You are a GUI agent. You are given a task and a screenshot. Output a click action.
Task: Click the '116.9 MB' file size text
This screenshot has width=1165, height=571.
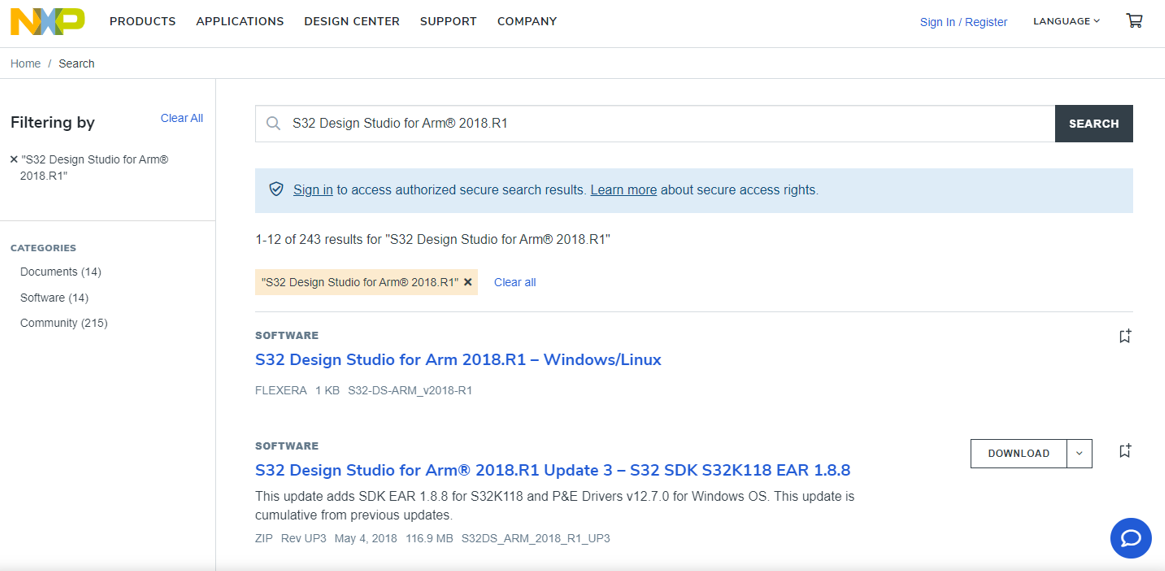(429, 538)
